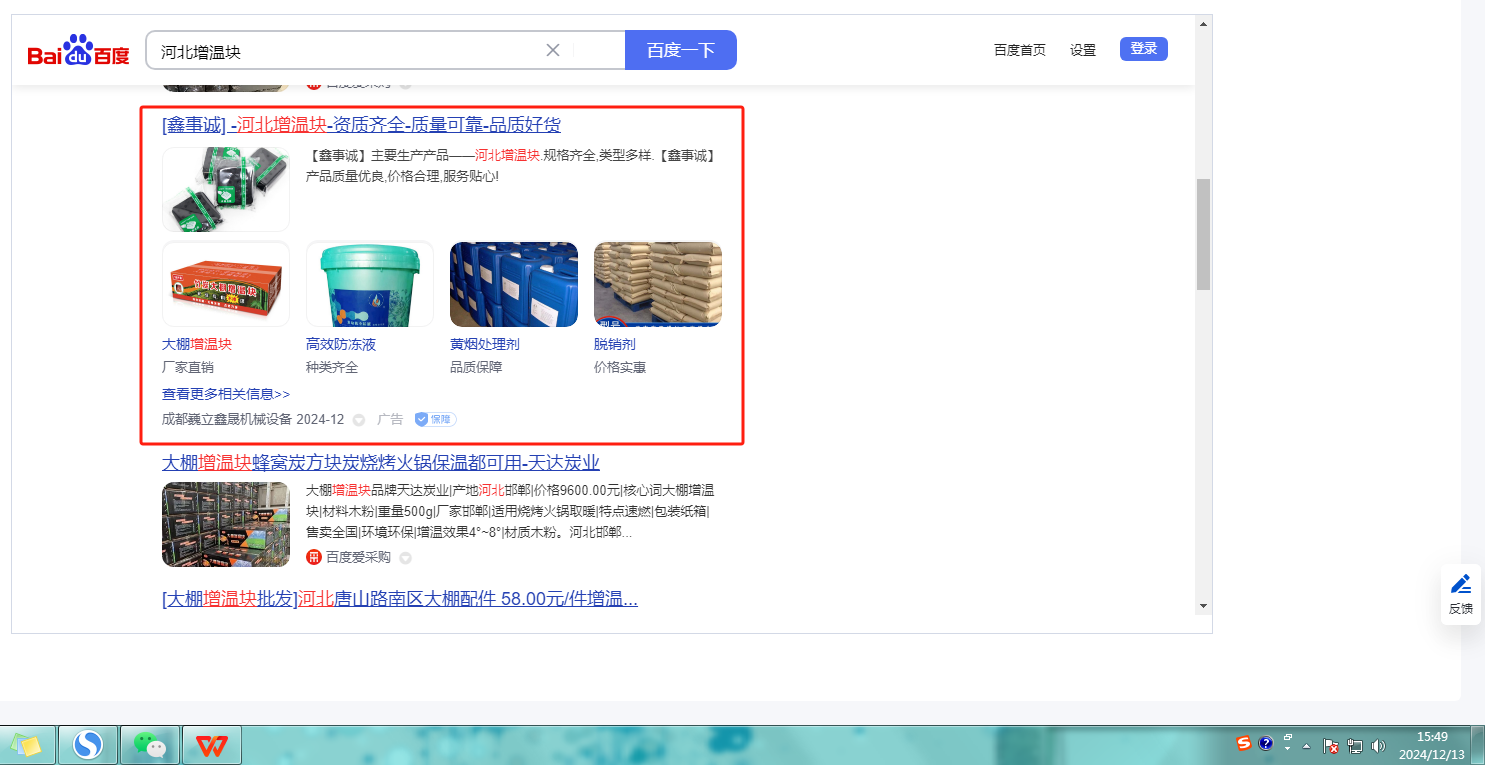The width and height of the screenshot is (1485, 765).
Task: Click the 反馈 feedback button
Action: (1461, 595)
